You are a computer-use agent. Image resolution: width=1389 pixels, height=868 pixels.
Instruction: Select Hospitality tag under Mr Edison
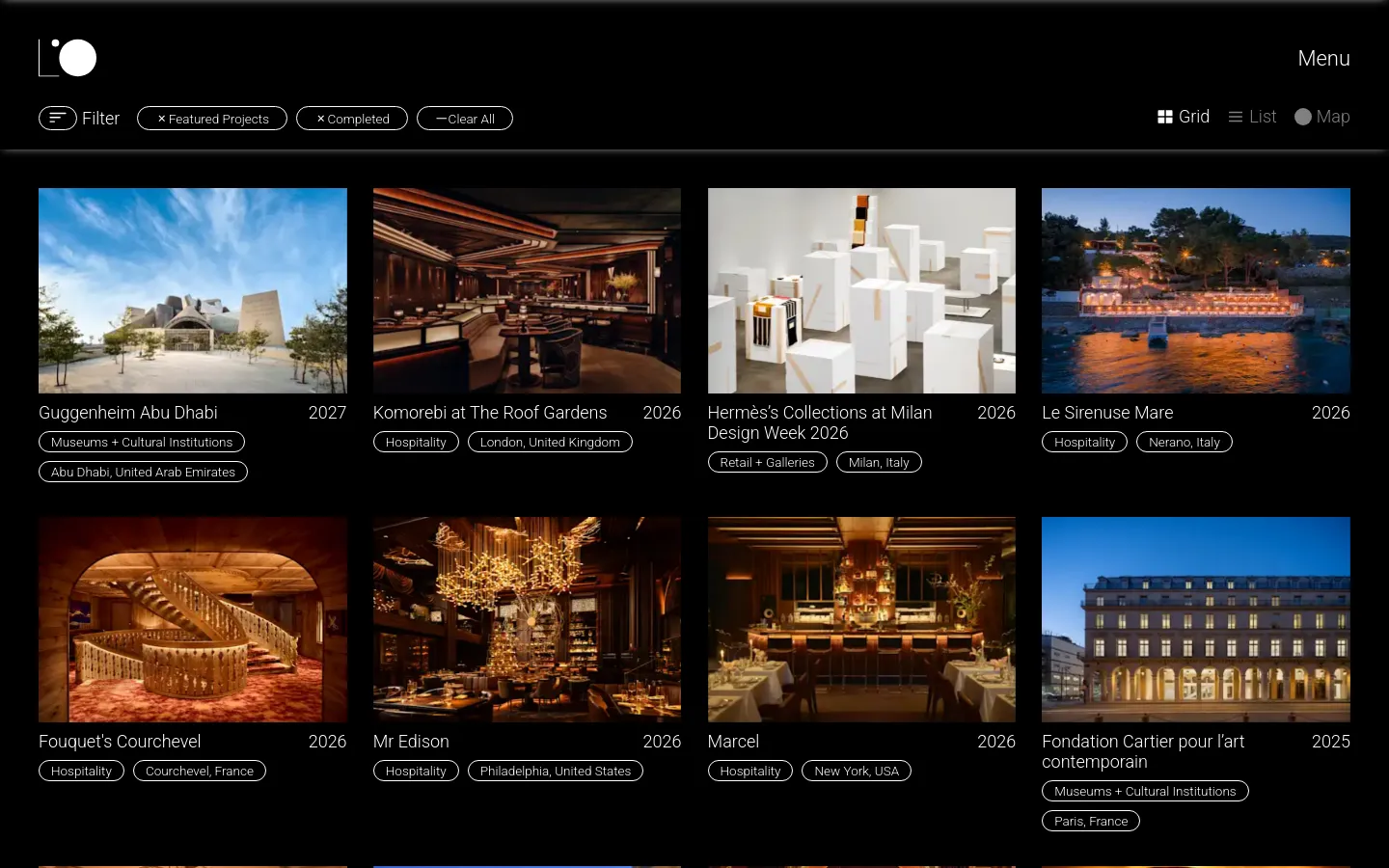[x=416, y=771]
